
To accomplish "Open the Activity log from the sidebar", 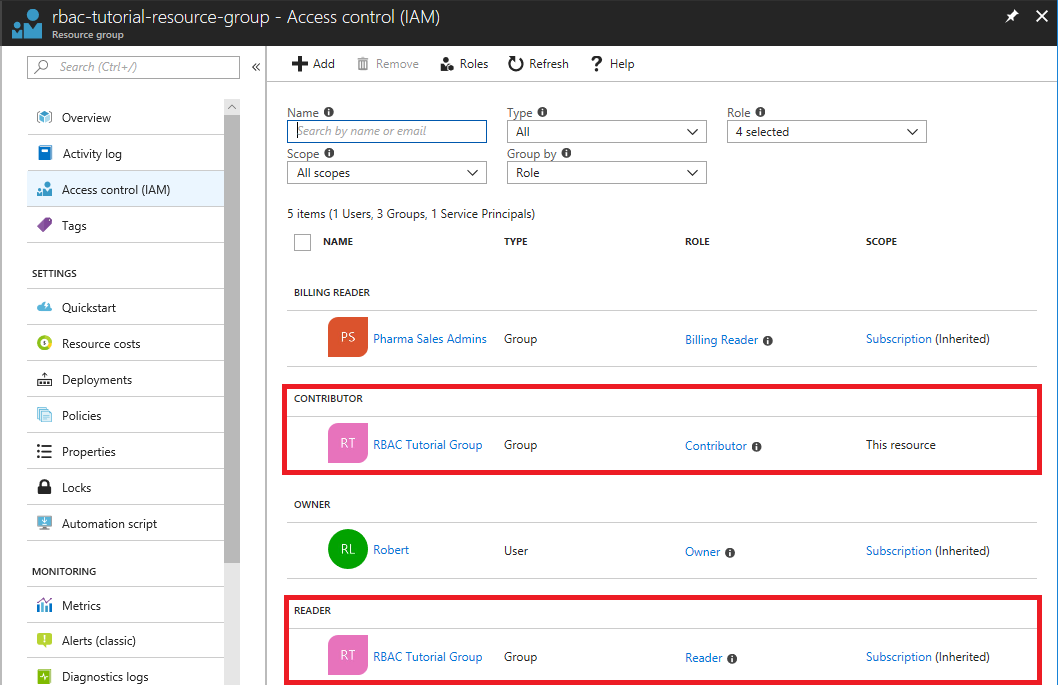I will pos(96,152).
